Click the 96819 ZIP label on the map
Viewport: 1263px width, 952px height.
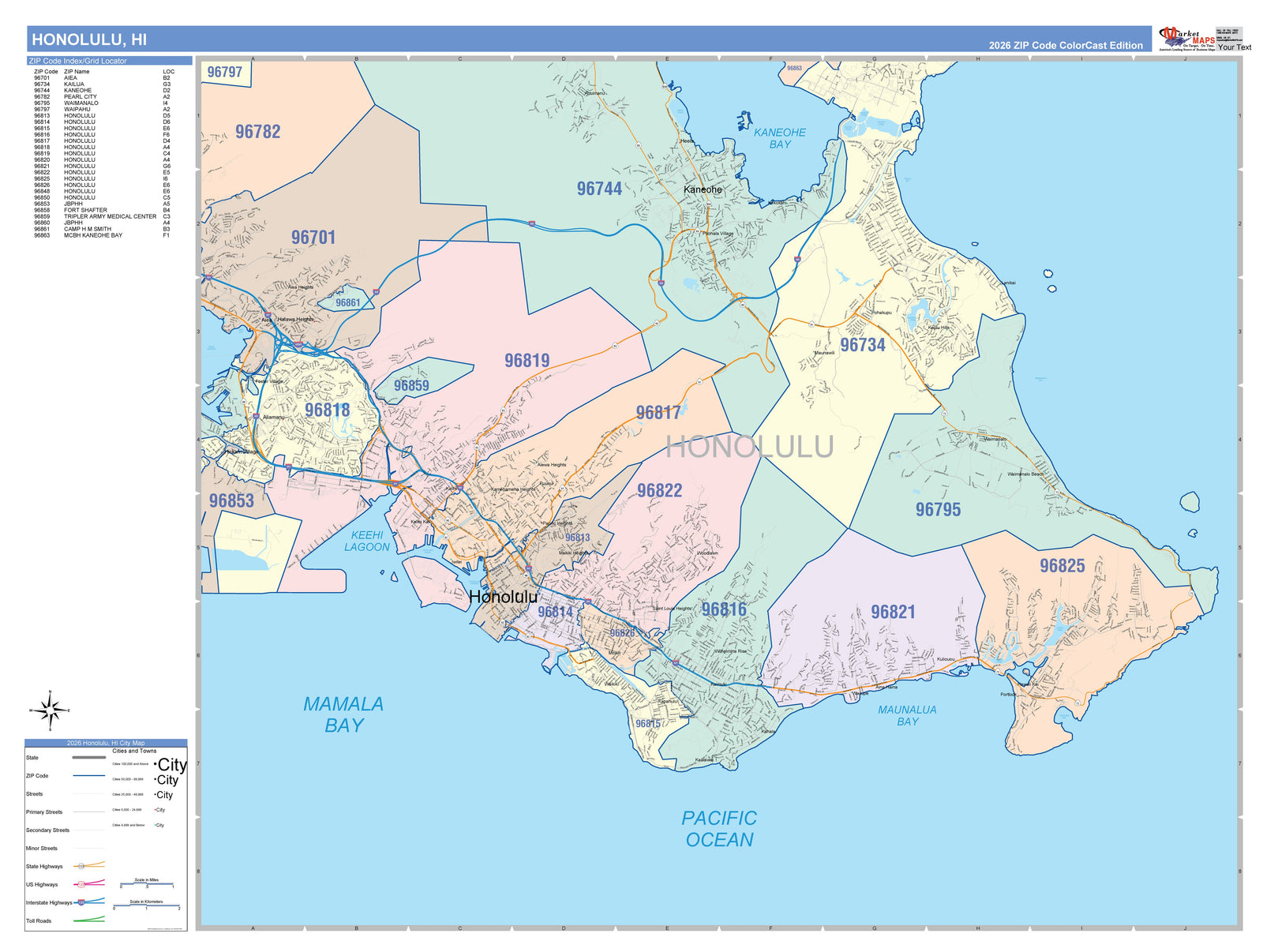(x=527, y=361)
